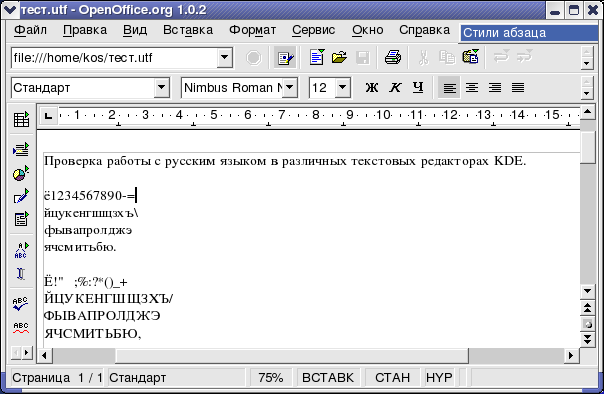Open the Правка menu
Image resolution: width=604 pixels, height=394 pixels.
85,30
